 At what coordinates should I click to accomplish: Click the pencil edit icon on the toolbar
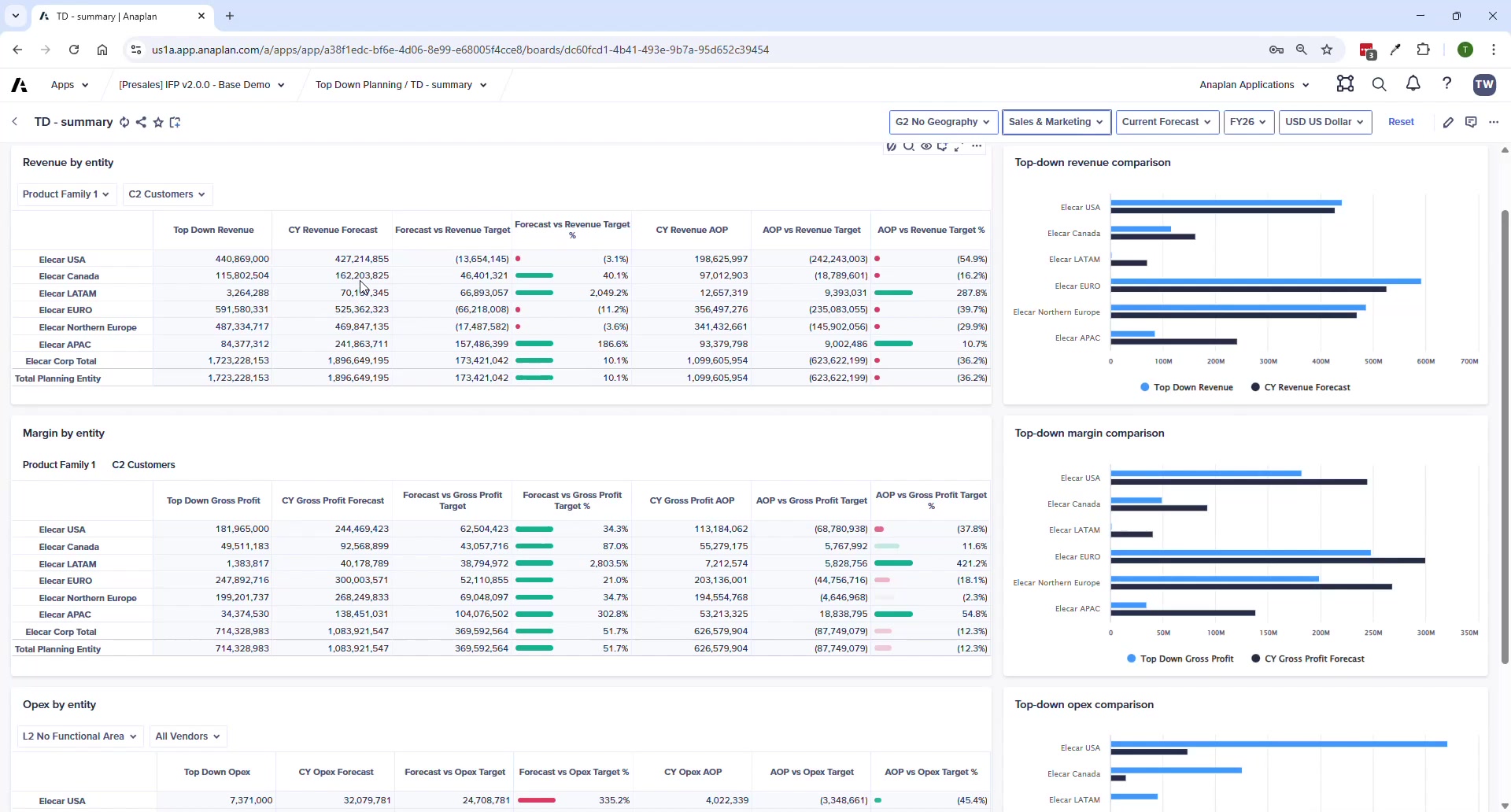click(x=1450, y=122)
